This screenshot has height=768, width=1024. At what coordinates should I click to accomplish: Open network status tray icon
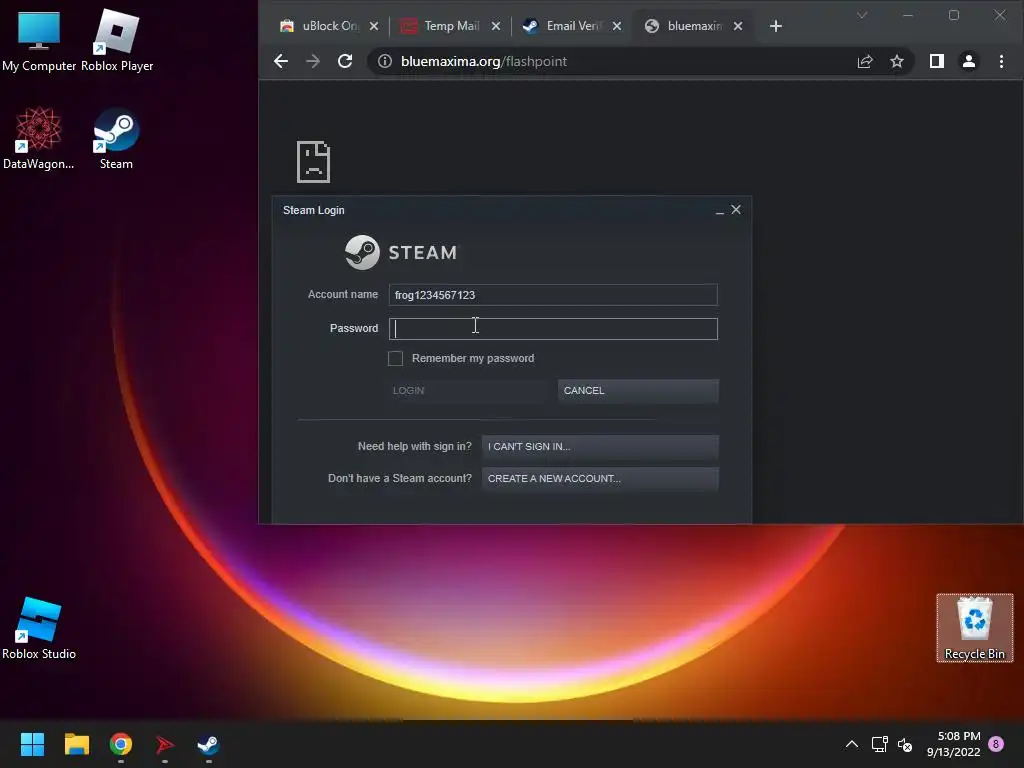[x=879, y=744]
